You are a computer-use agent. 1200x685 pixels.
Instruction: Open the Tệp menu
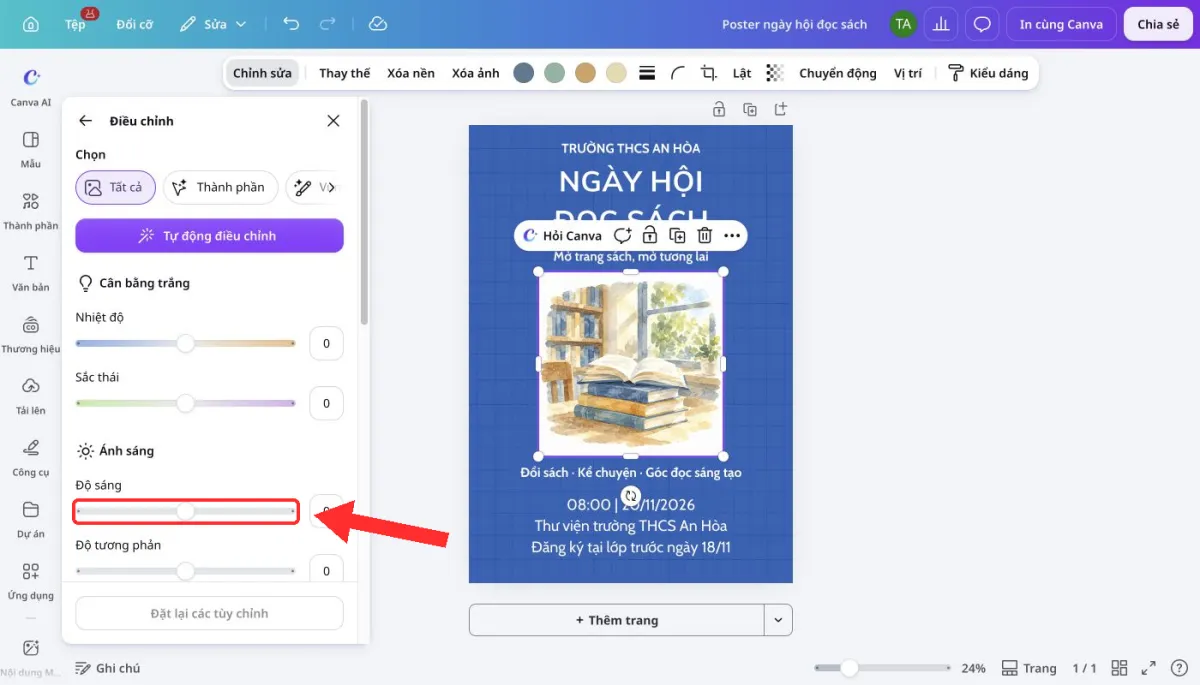[x=76, y=24]
